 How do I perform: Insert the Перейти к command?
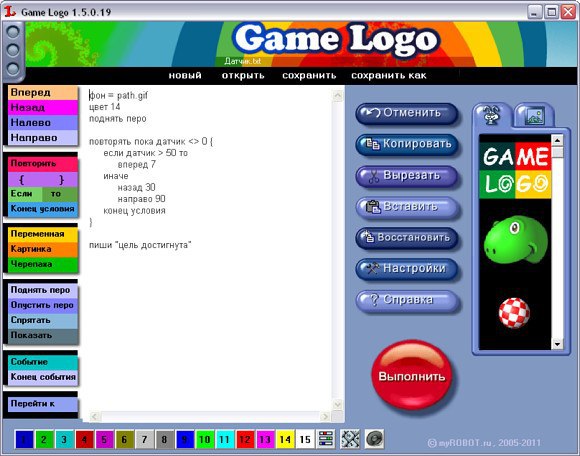point(43,404)
